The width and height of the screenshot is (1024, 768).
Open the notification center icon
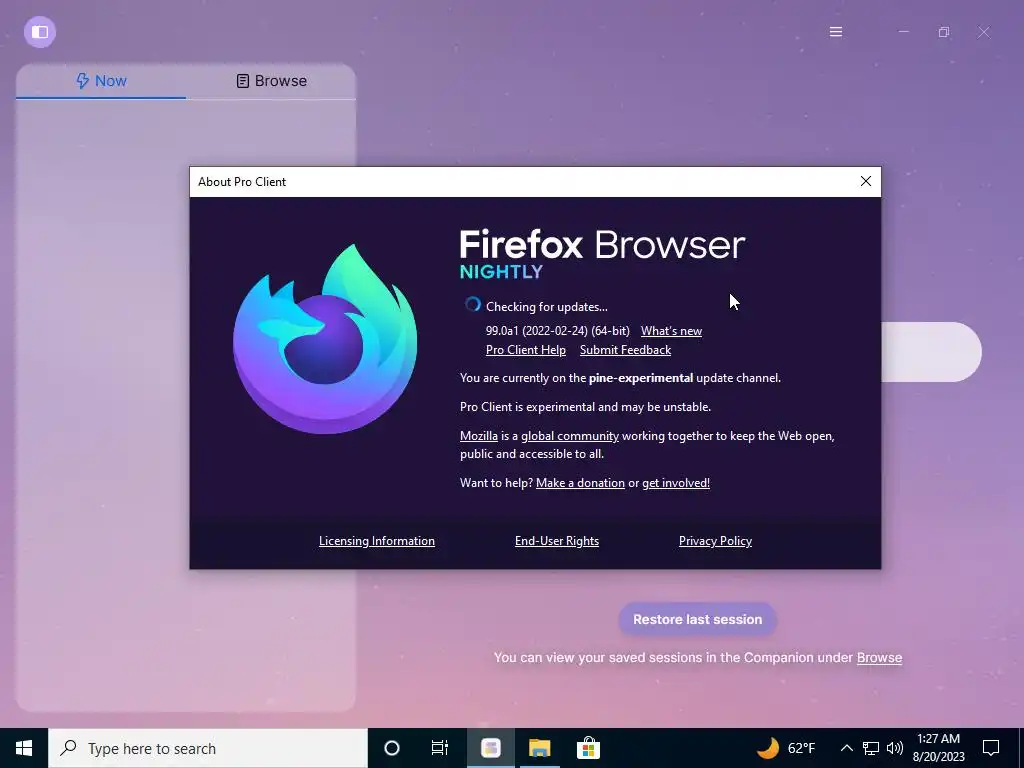[991, 748]
